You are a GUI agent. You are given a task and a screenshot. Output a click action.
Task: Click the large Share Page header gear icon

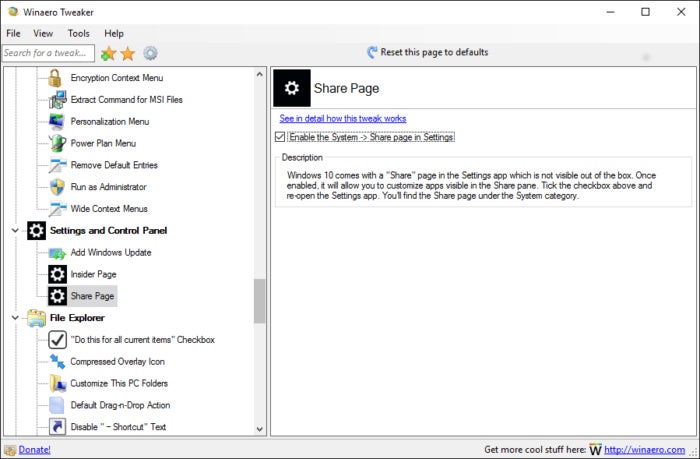point(292,88)
